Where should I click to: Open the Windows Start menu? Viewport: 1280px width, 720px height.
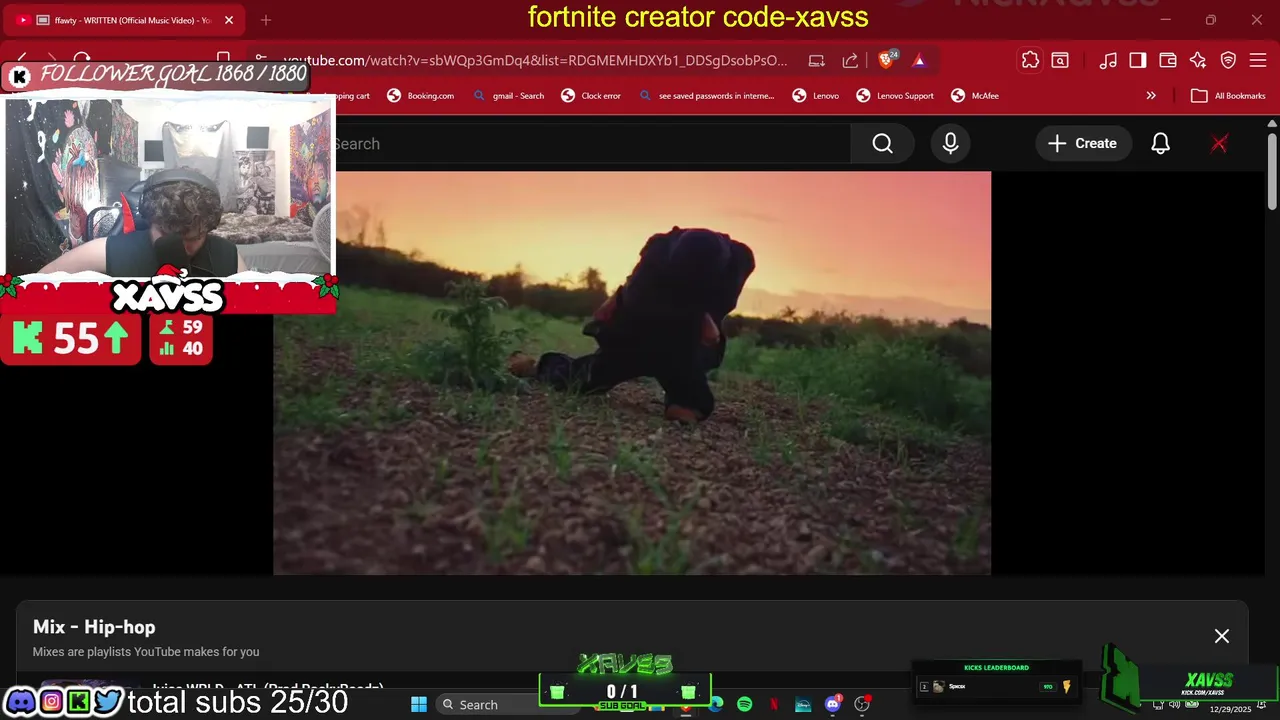point(419,705)
